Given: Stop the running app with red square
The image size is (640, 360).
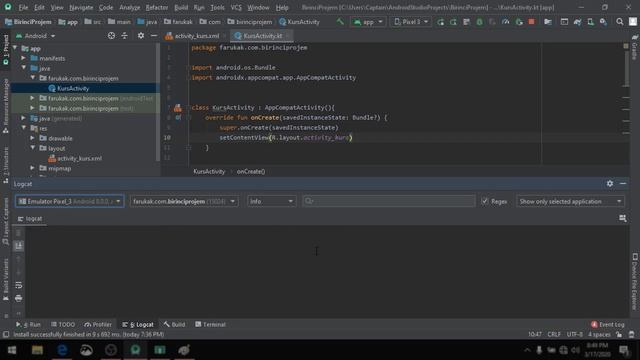Looking at the screenshot, I should tap(531, 22).
